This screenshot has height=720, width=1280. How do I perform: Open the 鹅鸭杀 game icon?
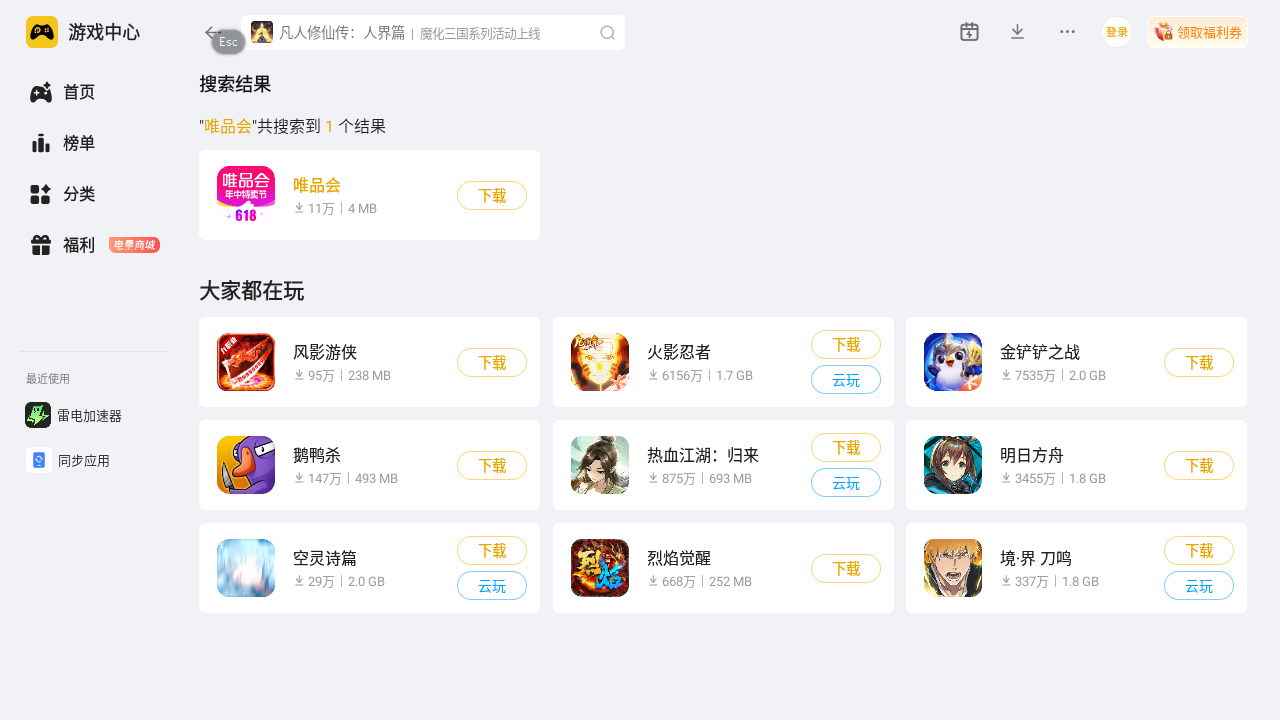(246, 465)
